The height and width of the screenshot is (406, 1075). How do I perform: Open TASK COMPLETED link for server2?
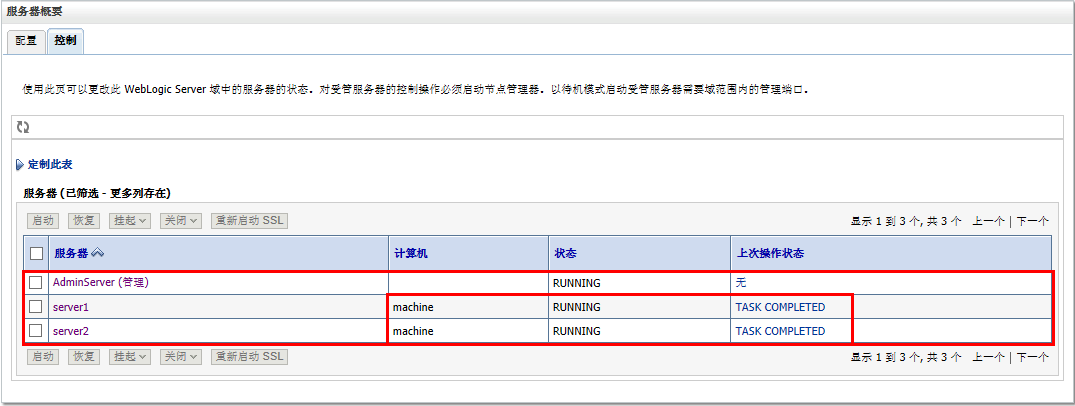pos(780,331)
